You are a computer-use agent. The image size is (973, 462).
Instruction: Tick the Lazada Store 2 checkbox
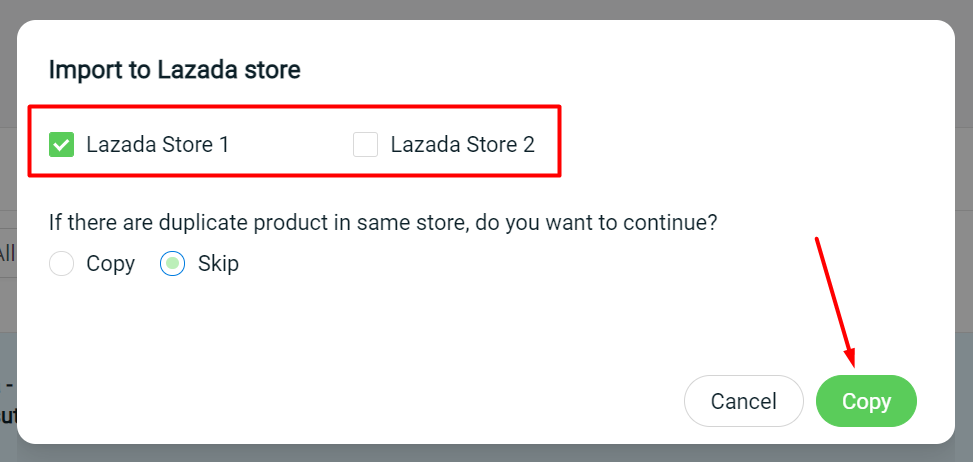coord(365,145)
